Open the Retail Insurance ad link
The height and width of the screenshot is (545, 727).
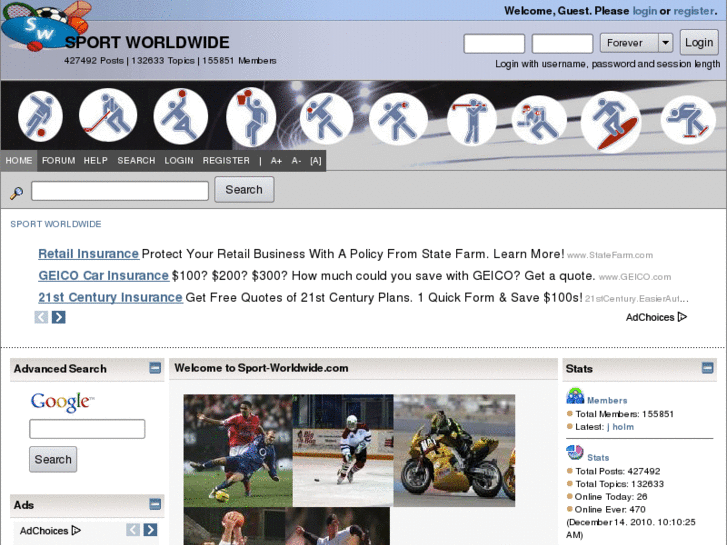pyautogui.click(x=88, y=254)
